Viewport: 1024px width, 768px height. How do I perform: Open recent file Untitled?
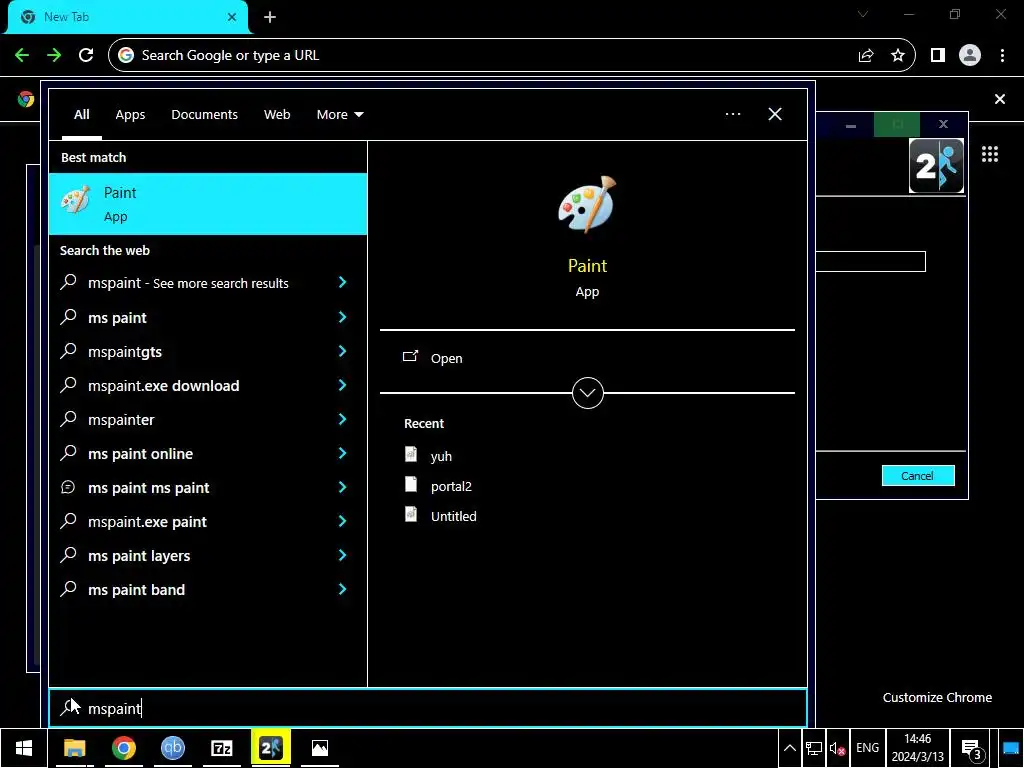(453, 516)
